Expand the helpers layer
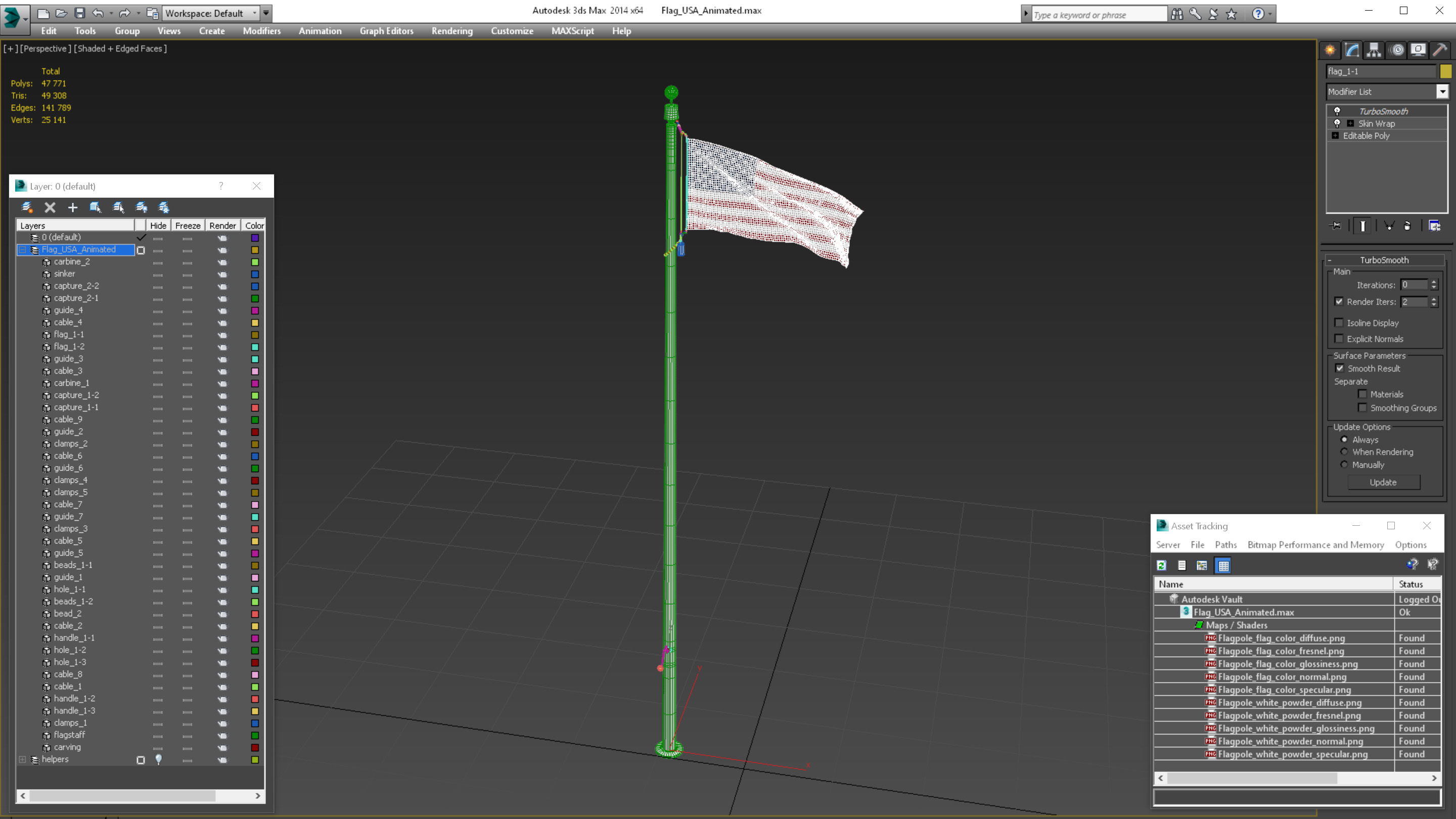 [x=23, y=760]
